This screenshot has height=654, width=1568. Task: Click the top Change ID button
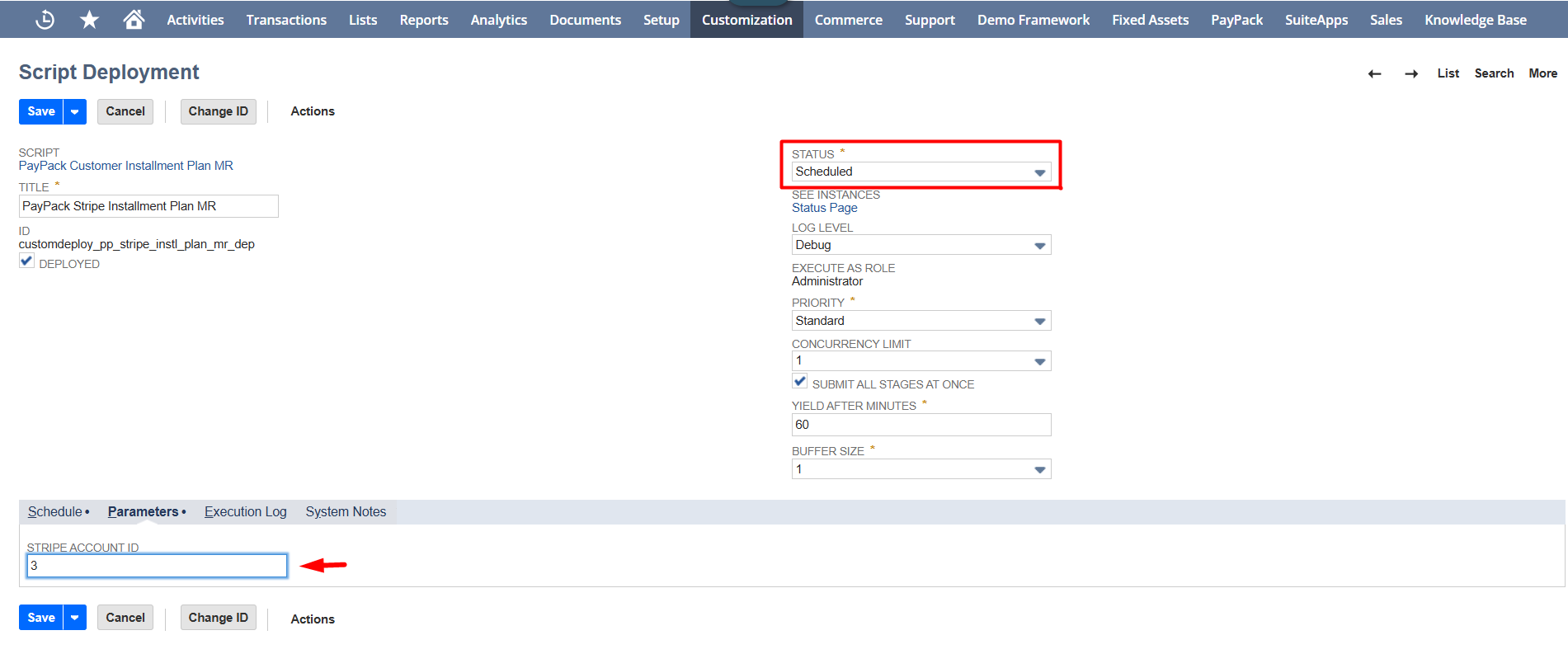(x=219, y=111)
